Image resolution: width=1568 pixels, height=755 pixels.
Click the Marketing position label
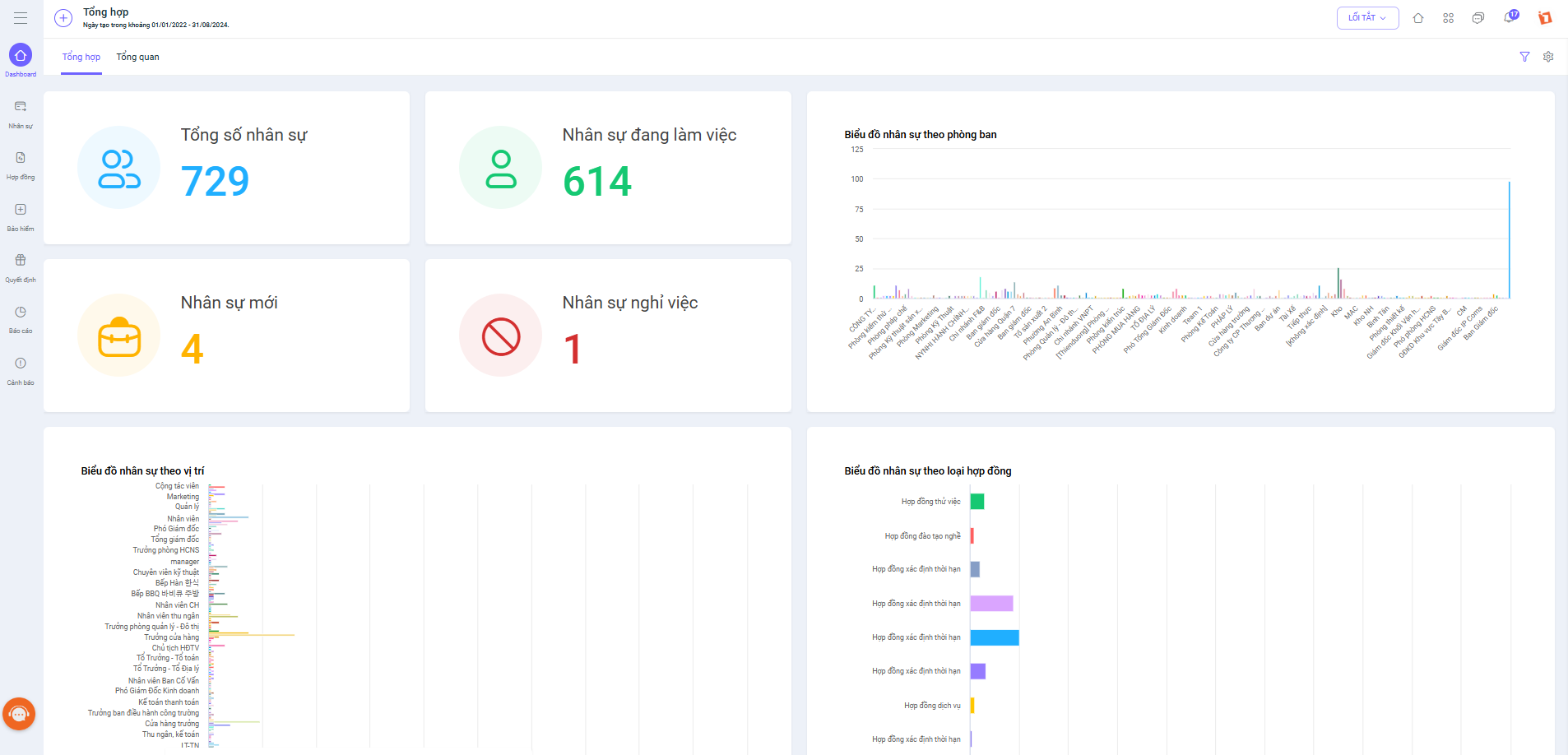pos(183,497)
